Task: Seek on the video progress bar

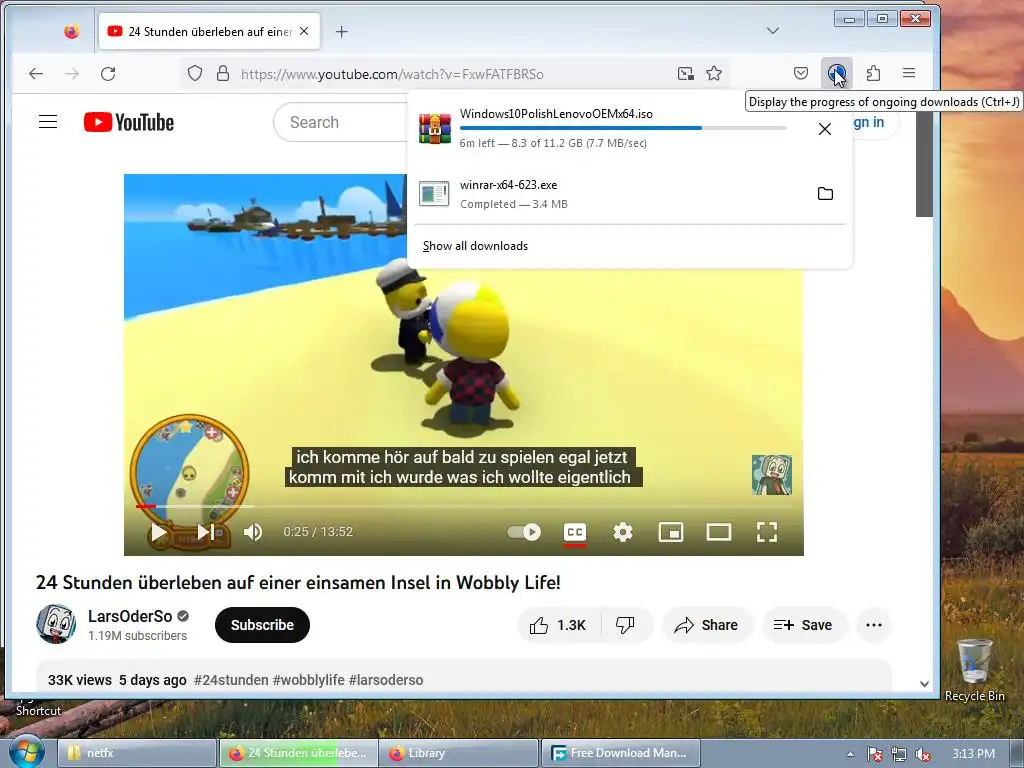Action: click(464, 506)
